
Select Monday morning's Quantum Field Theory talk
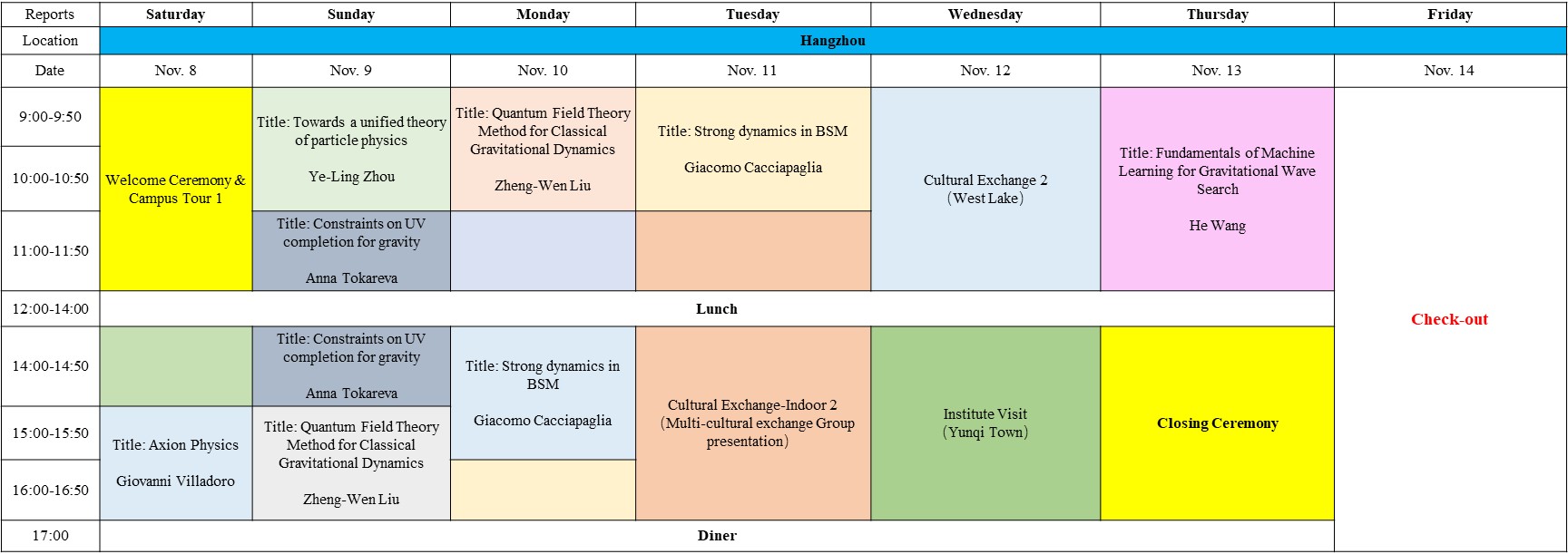pyautogui.click(x=543, y=149)
